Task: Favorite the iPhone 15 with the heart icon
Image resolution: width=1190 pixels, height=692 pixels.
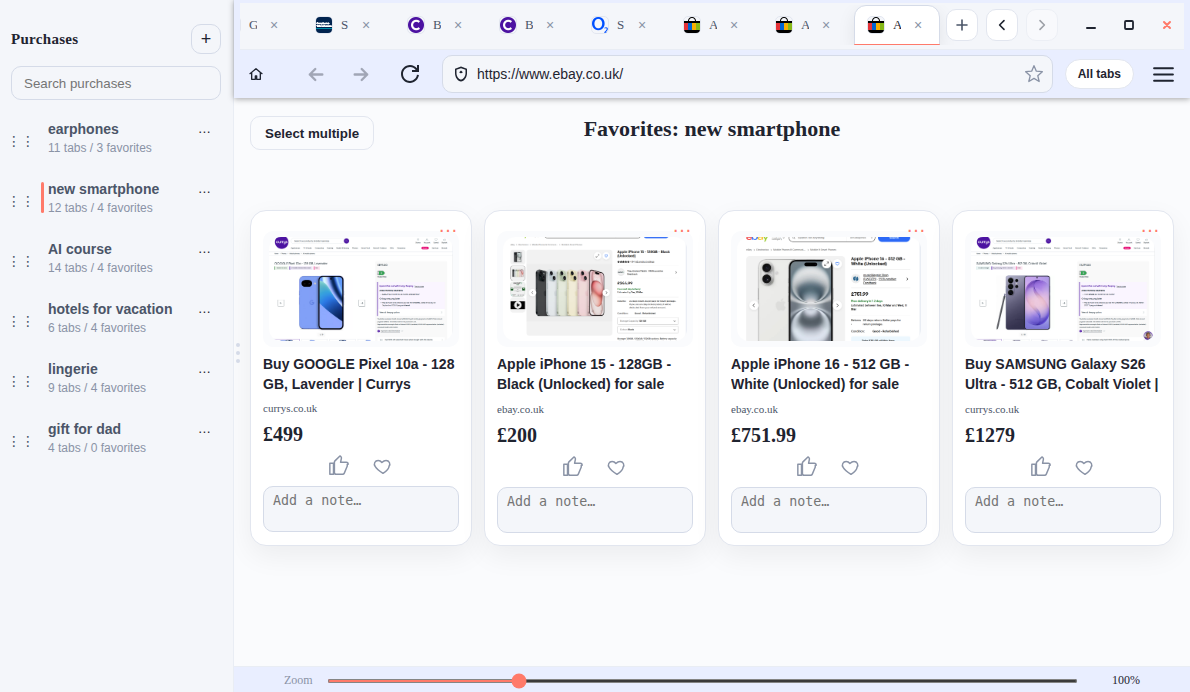Action: [616, 467]
